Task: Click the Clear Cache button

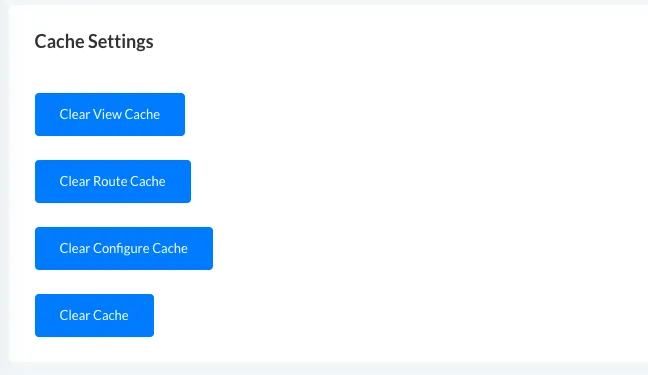Action: [94, 315]
